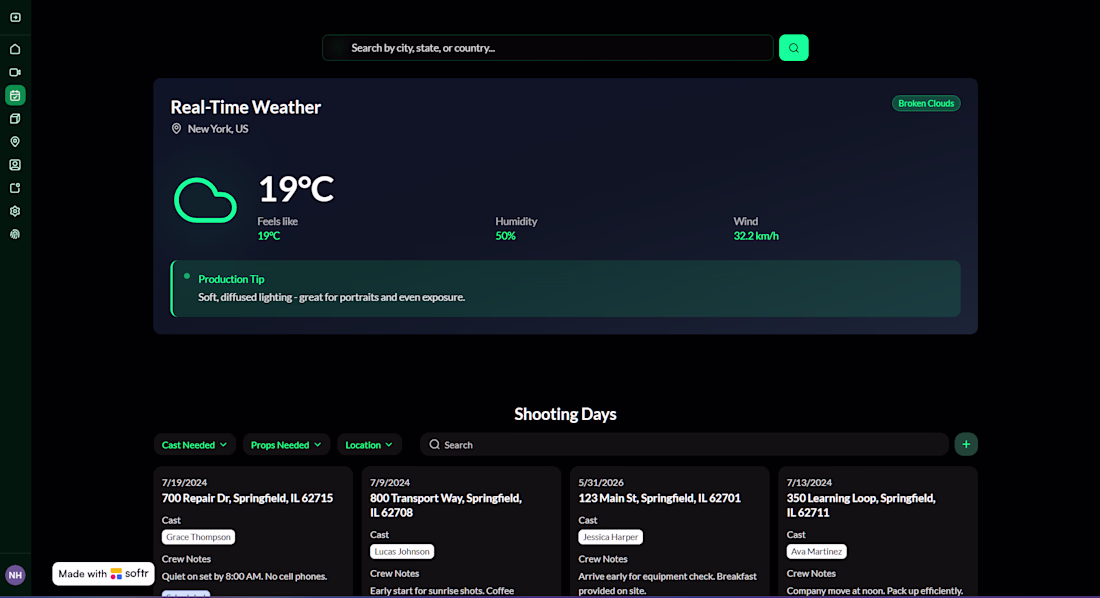Expand the Cast Needed filter
This screenshot has width=1100, height=598.
(194, 445)
